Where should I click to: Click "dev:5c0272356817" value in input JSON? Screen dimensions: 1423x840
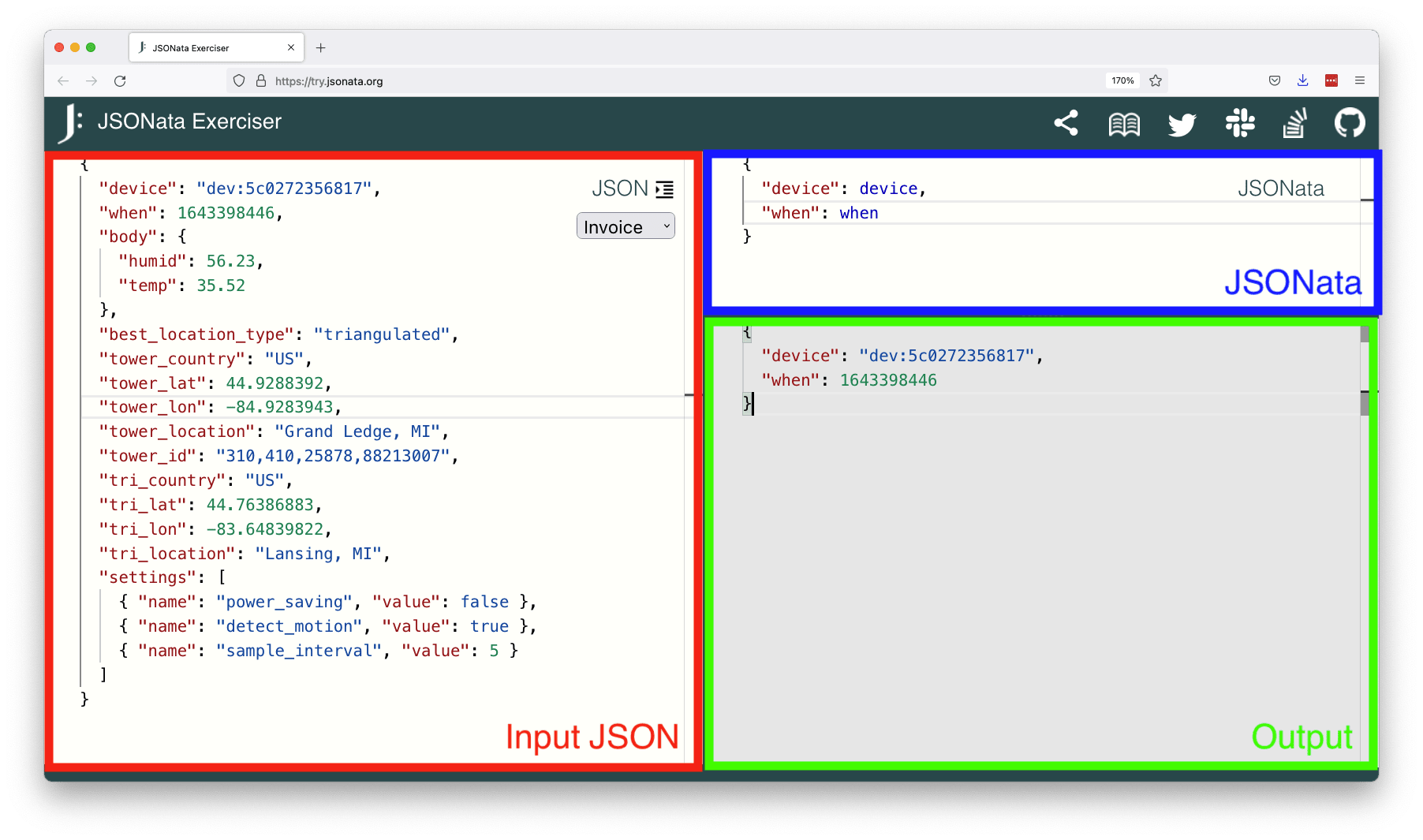tap(284, 189)
